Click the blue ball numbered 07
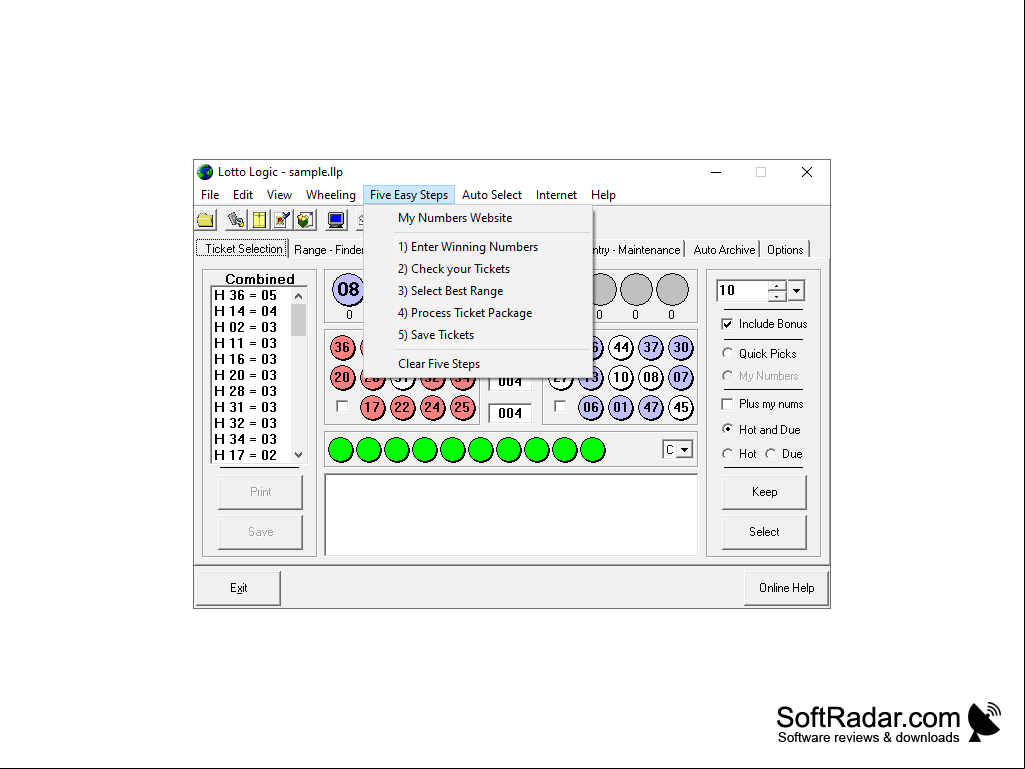The width and height of the screenshot is (1025, 769). pyautogui.click(x=681, y=377)
